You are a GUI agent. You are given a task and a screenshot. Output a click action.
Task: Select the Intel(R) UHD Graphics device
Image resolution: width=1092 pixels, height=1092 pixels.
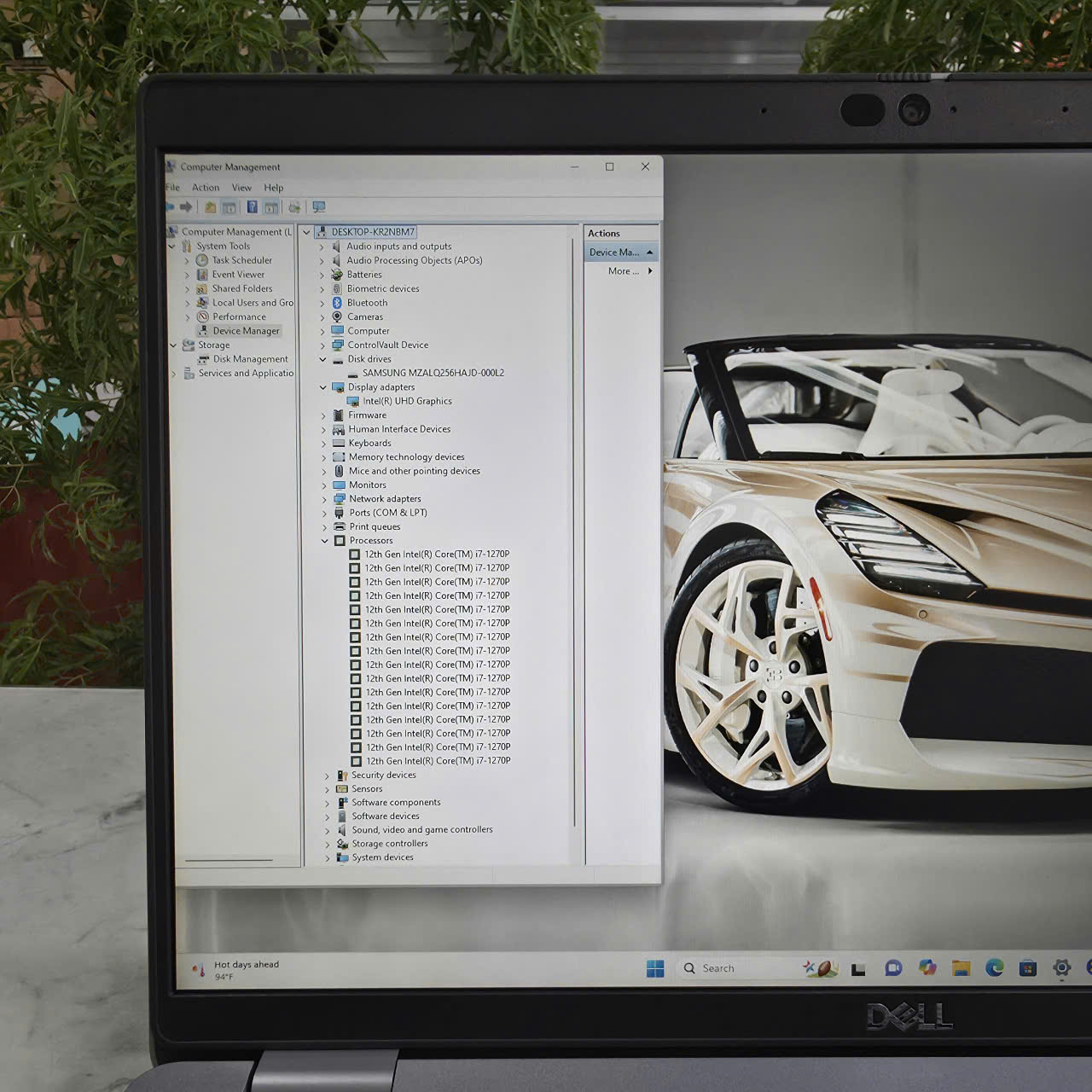(407, 401)
